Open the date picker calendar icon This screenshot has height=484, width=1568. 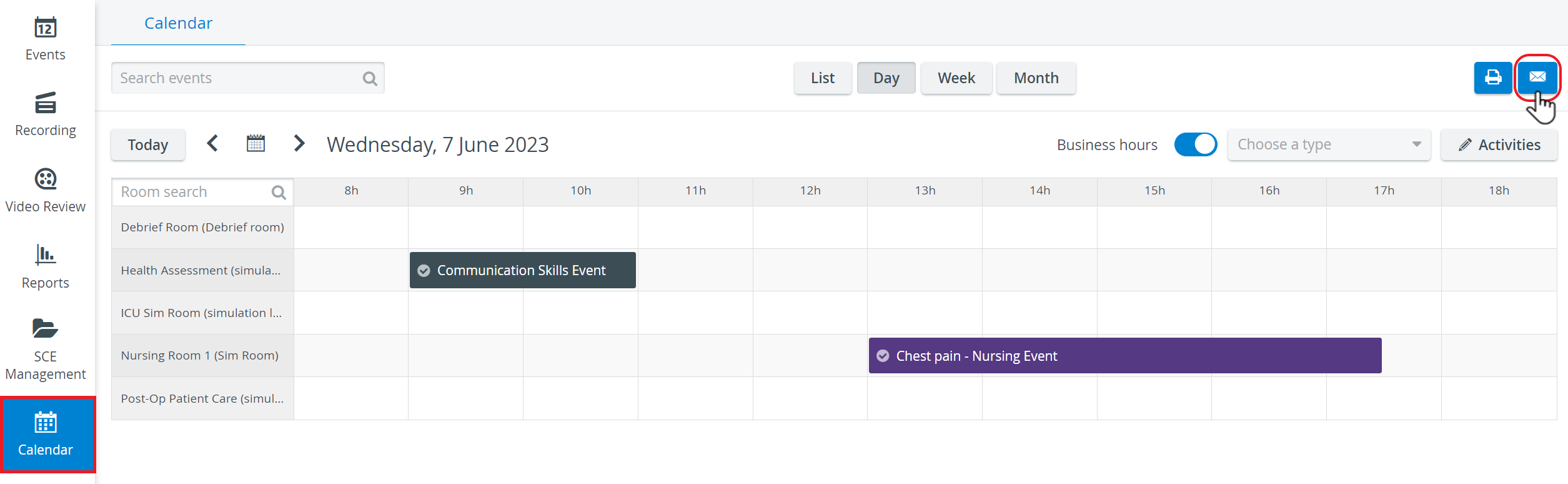click(256, 144)
